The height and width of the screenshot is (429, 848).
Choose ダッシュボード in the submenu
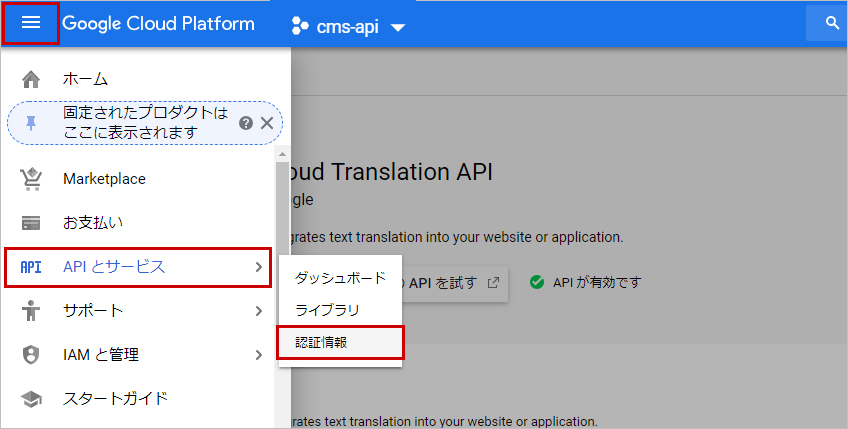pos(340,278)
